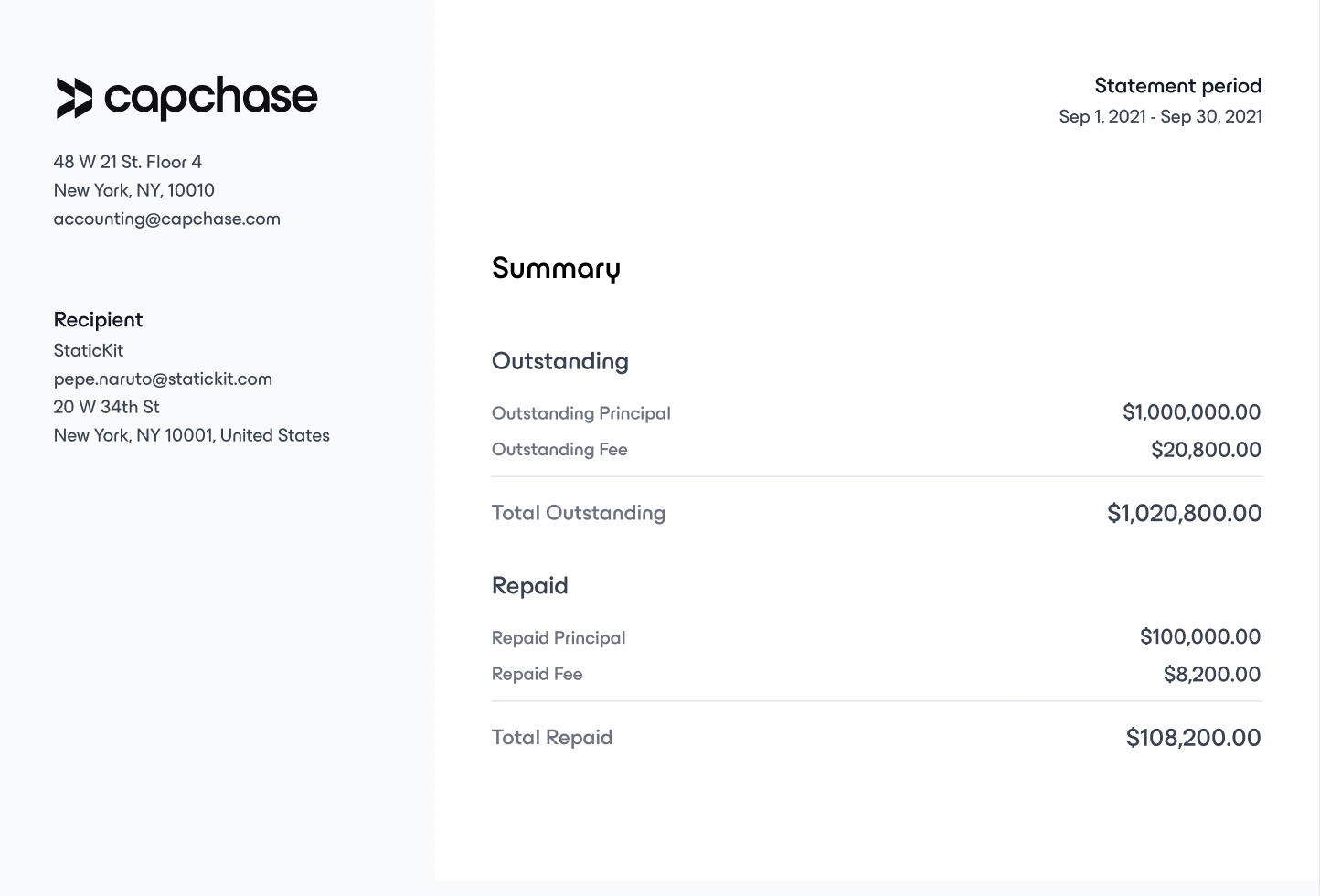Image resolution: width=1320 pixels, height=896 pixels.
Task: Select the $1,000,000.00 principal amount
Action: [1192, 412]
